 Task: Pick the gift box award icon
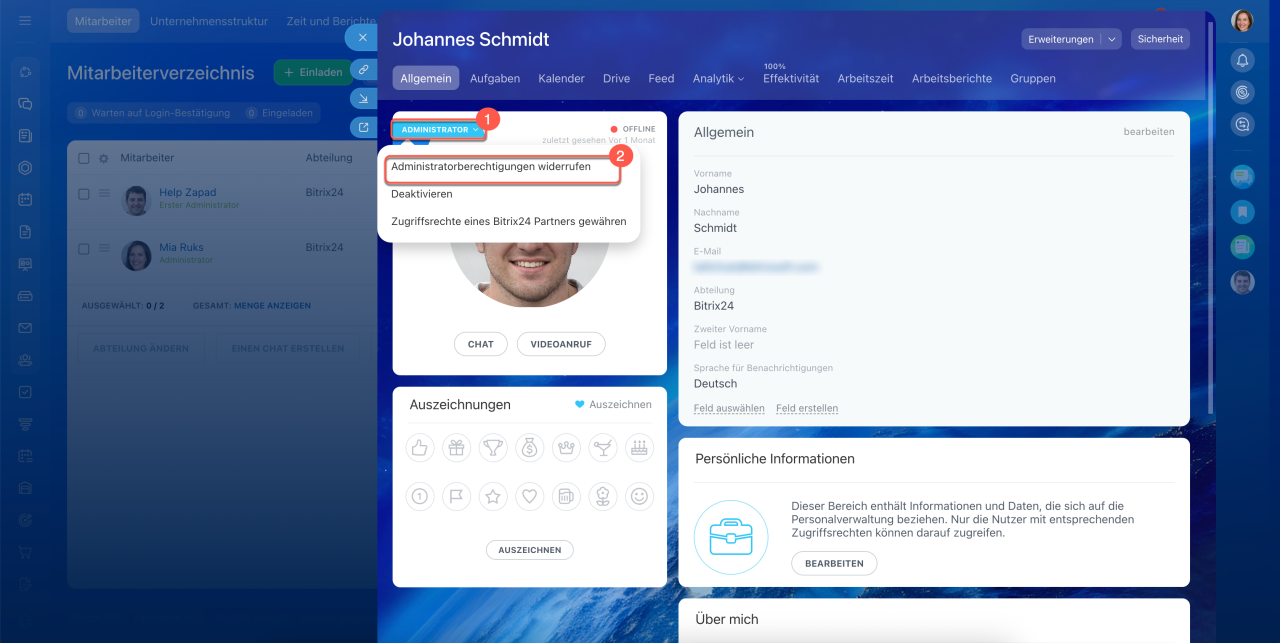(x=456, y=449)
